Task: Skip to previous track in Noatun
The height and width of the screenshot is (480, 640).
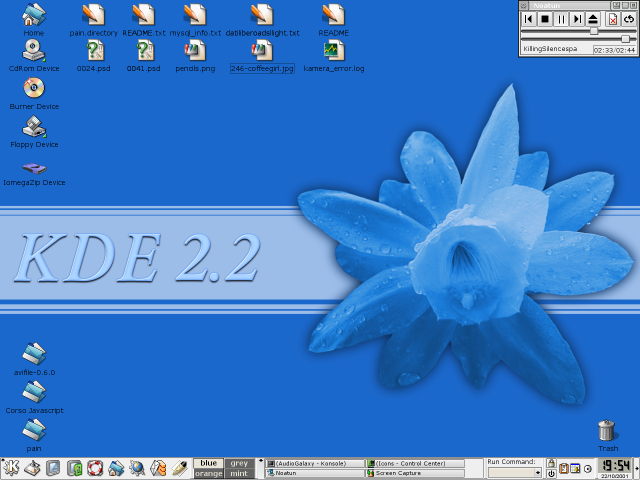Action: click(x=529, y=19)
